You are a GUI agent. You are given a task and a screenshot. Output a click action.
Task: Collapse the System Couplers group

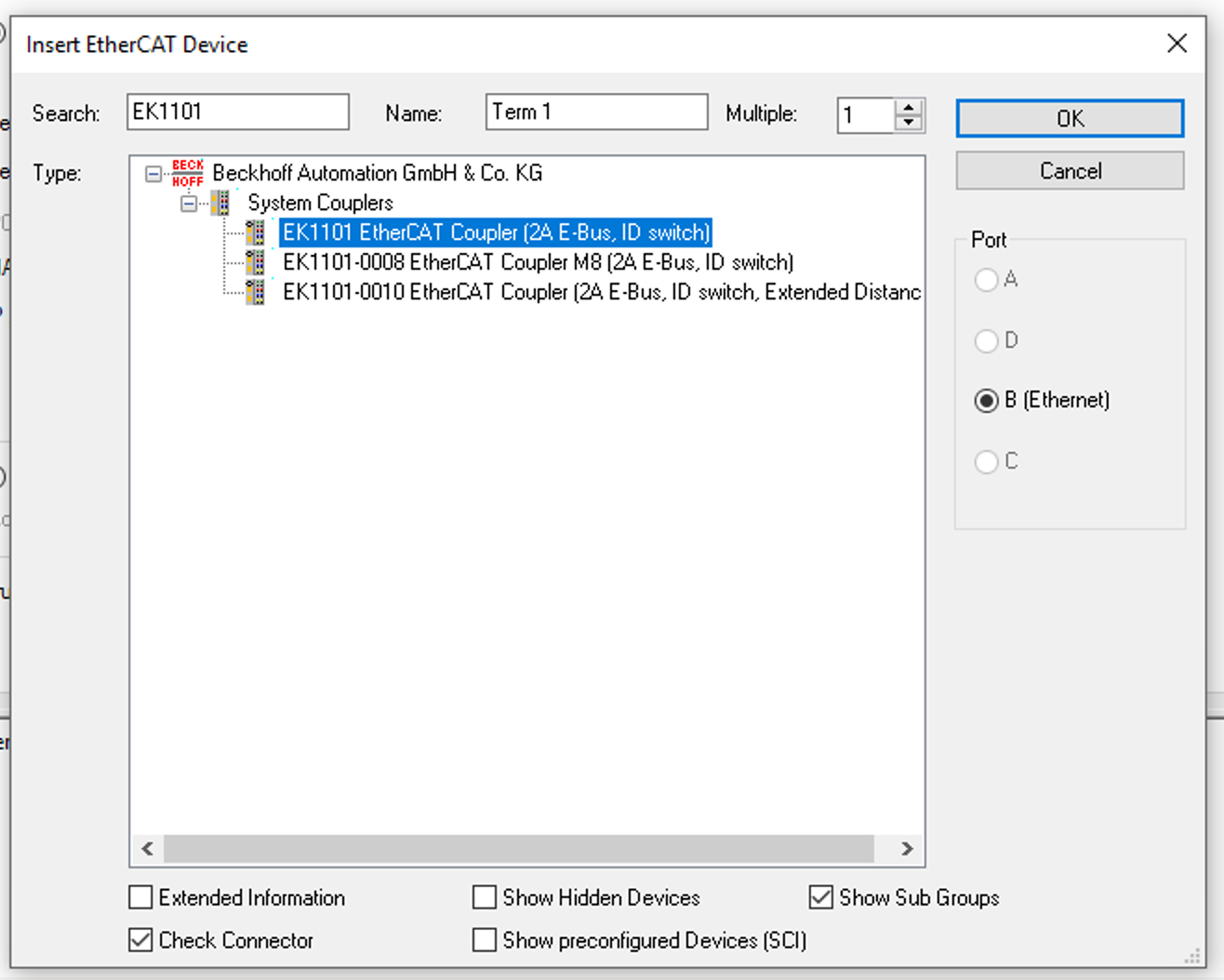point(189,204)
